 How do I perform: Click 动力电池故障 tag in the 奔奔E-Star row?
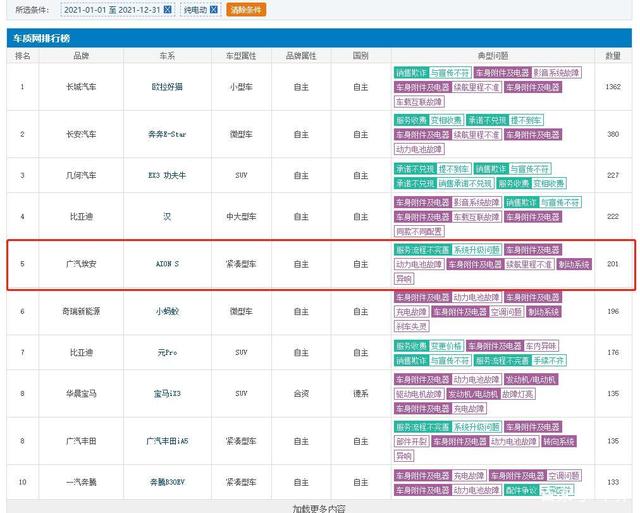(419, 149)
